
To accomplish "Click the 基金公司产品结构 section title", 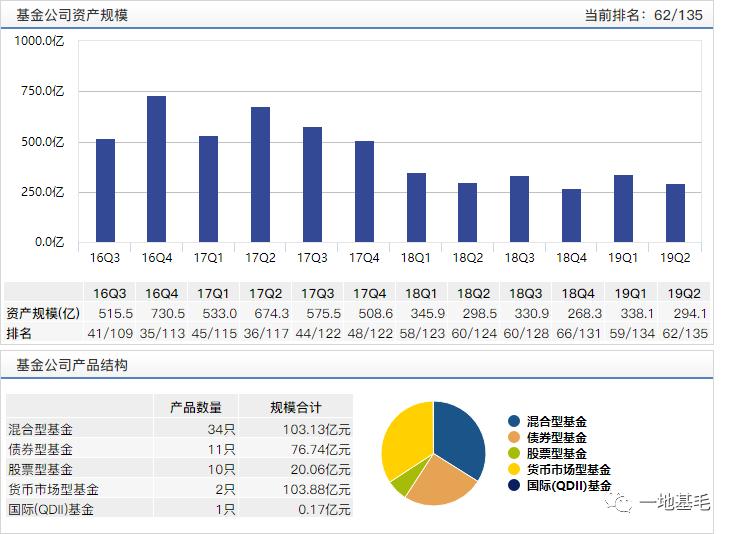I will coord(72,365).
